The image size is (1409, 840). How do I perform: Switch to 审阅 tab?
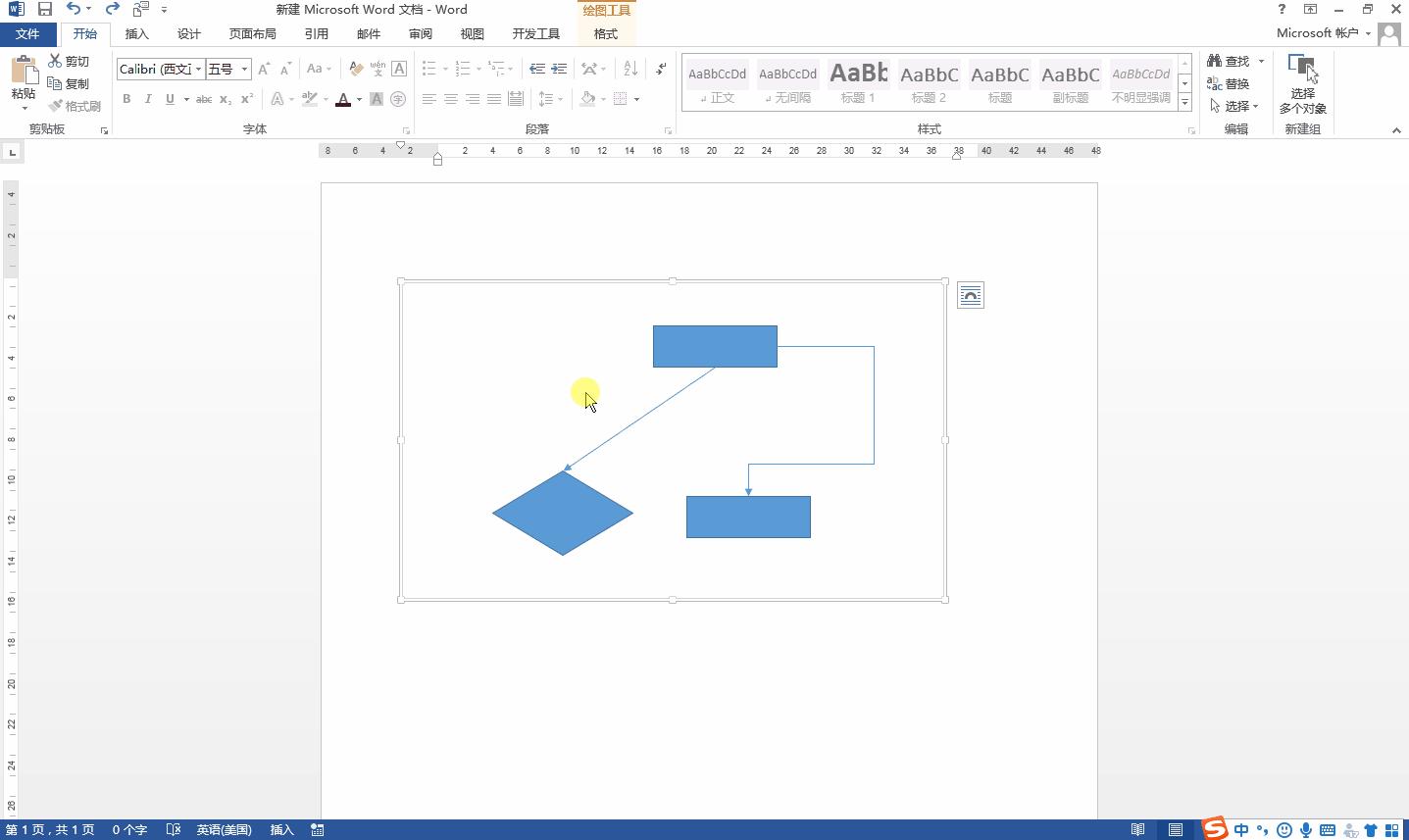(x=421, y=34)
